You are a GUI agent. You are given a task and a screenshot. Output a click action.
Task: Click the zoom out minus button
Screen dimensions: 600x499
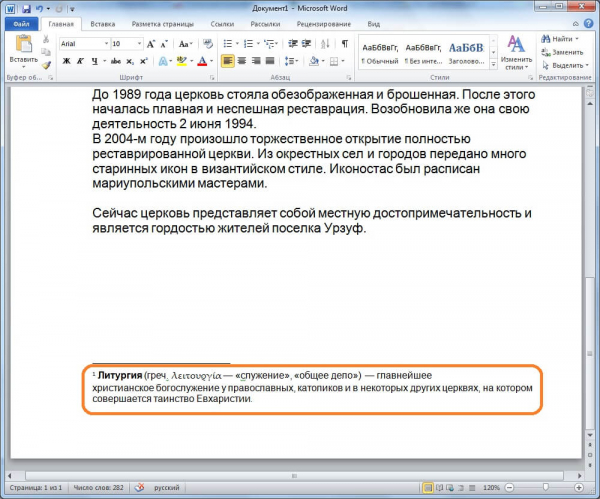pos(510,488)
